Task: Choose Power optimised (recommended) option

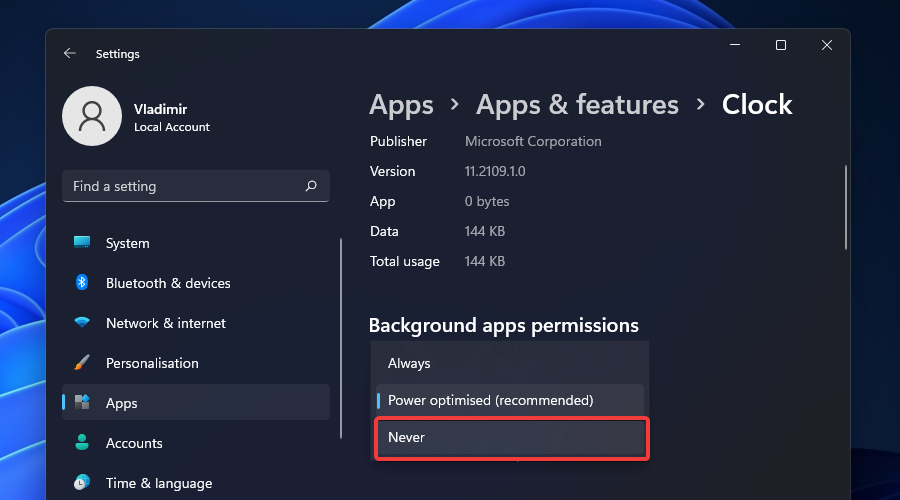Action: 510,400
